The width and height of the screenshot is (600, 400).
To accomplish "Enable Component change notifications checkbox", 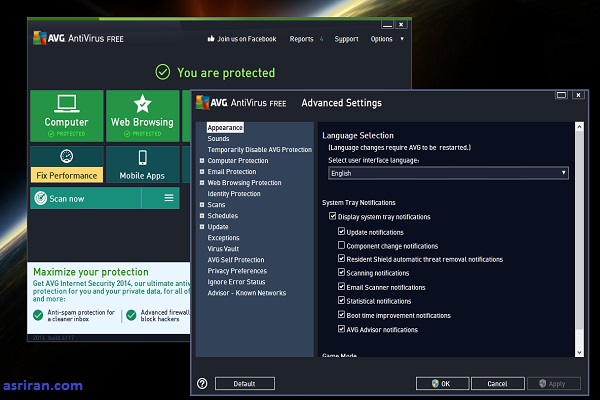I will 342,245.
